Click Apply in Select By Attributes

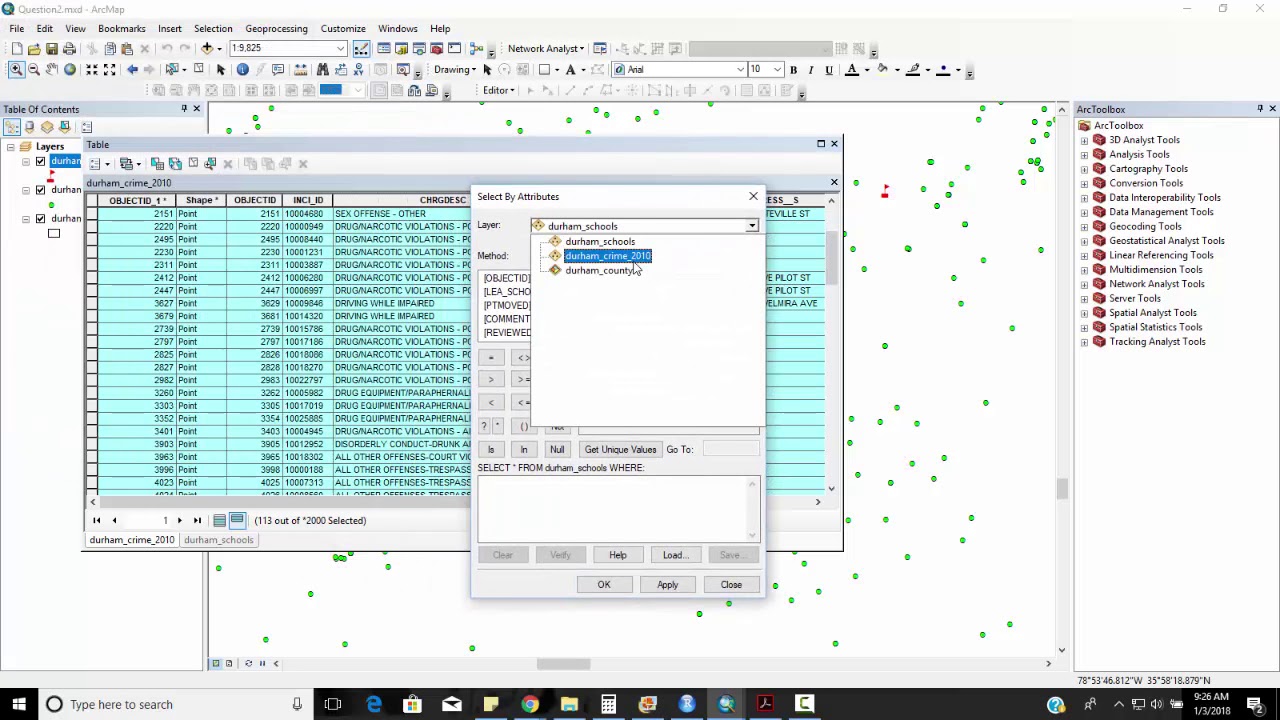[667, 584]
